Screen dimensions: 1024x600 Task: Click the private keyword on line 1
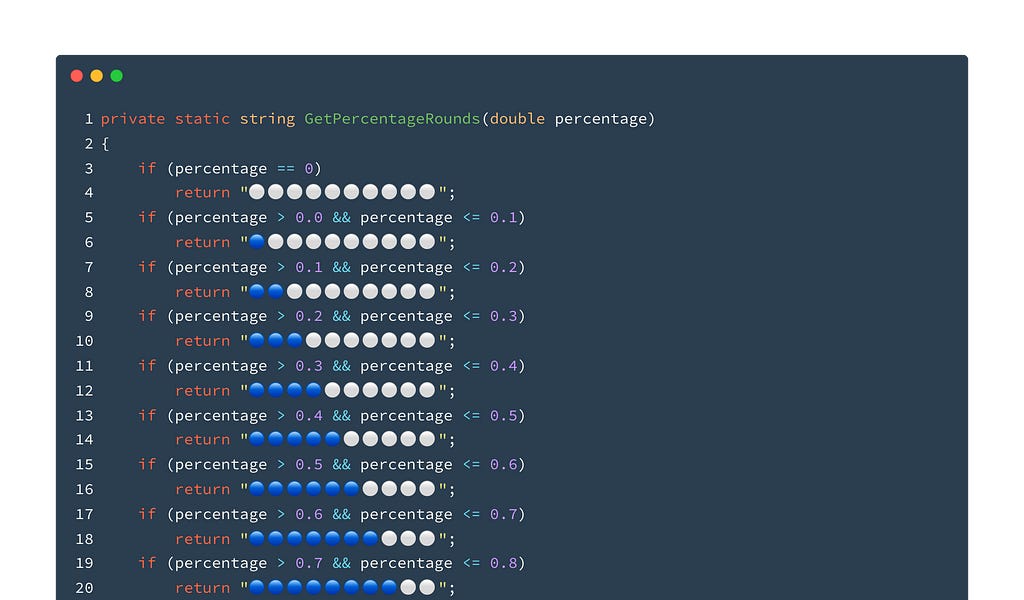[x=132, y=118]
